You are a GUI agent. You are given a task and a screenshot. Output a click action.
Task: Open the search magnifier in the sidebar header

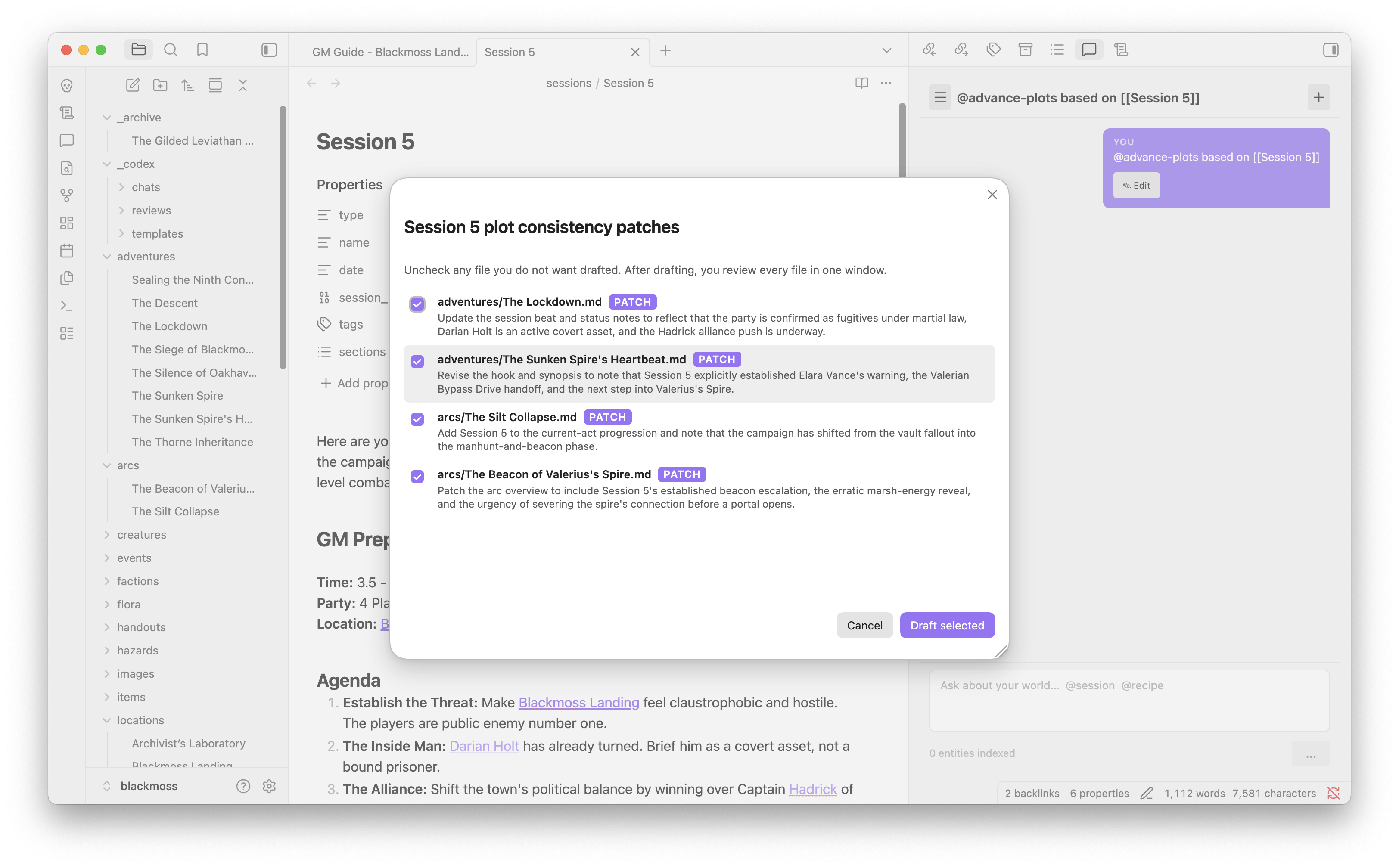tap(171, 50)
